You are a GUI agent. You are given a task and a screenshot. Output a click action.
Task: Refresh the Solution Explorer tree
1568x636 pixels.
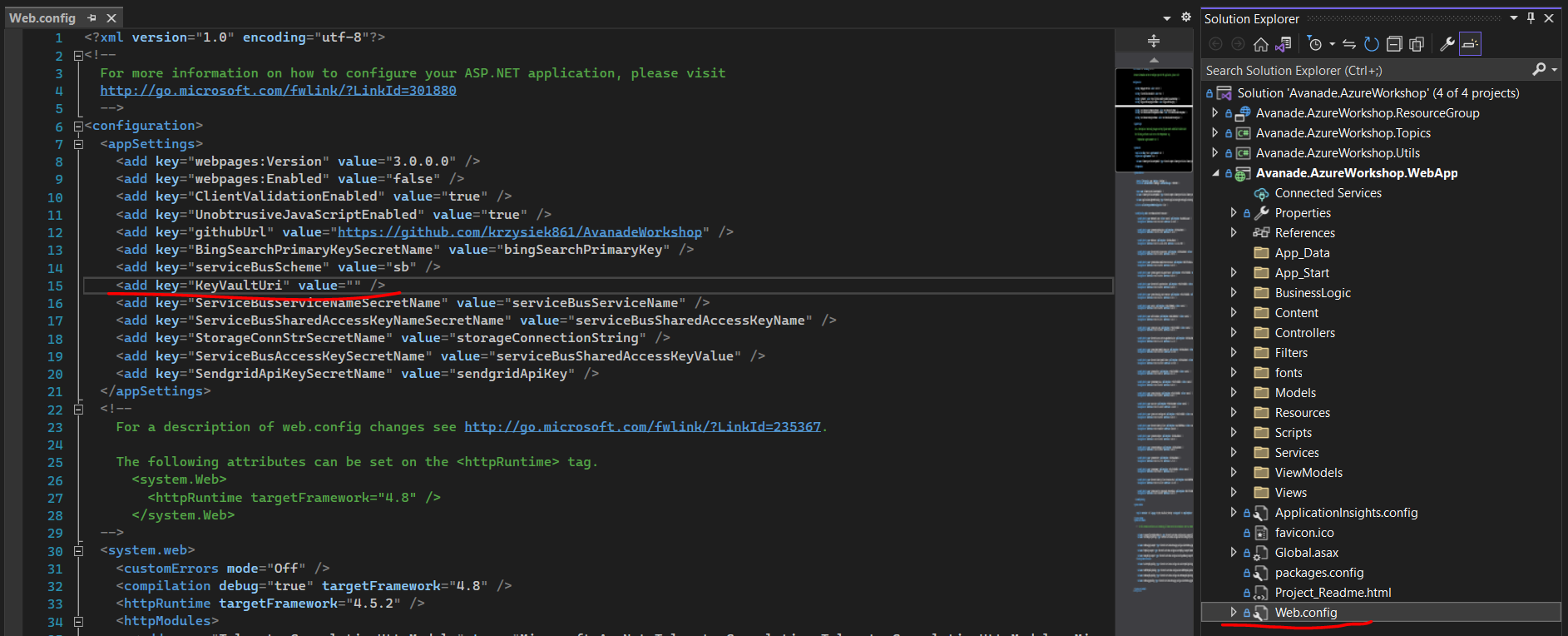[1372, 44]
